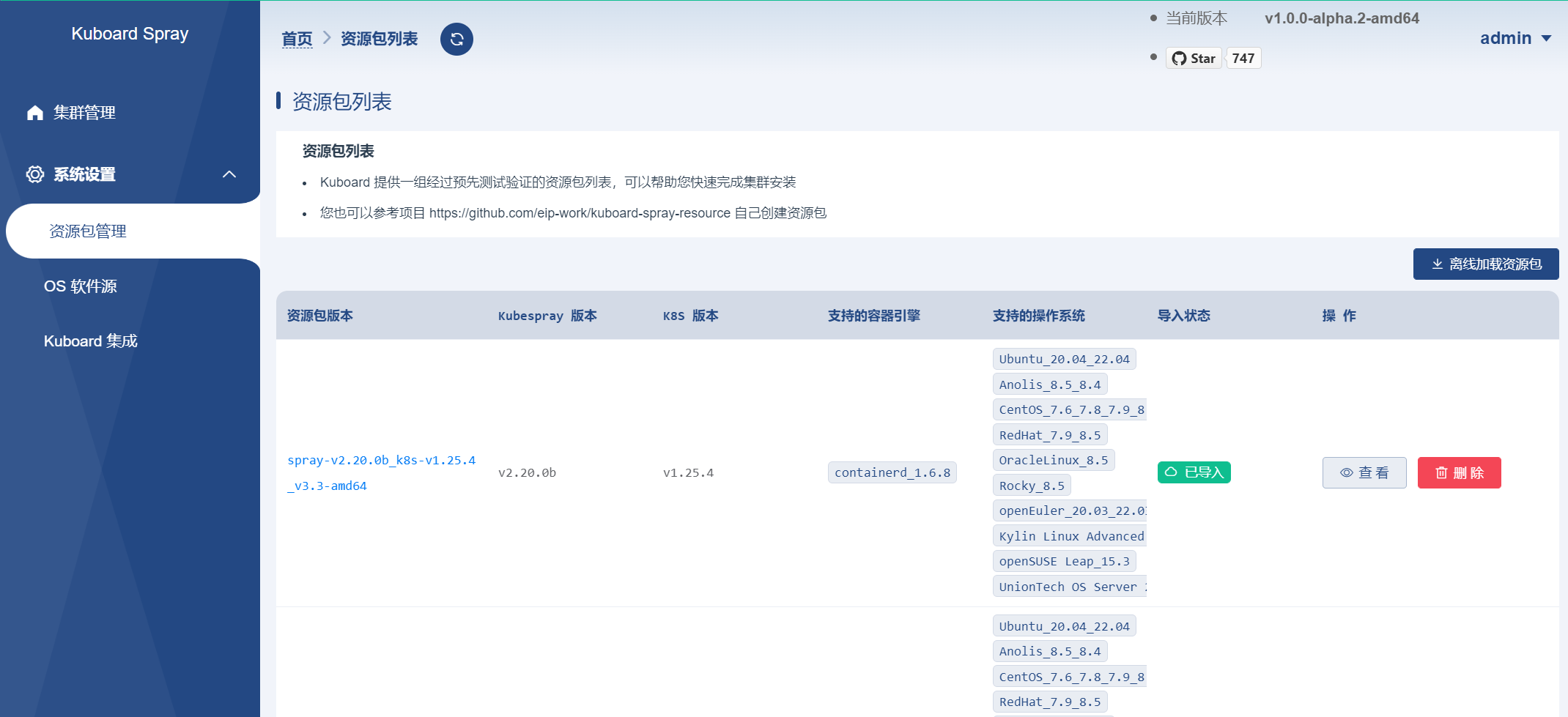Viewport: 1568px width, 717px height.
Task: Open spray-v2.20.0b_k8s-v1.25.4 resource package link
Action: pos(381,461)
